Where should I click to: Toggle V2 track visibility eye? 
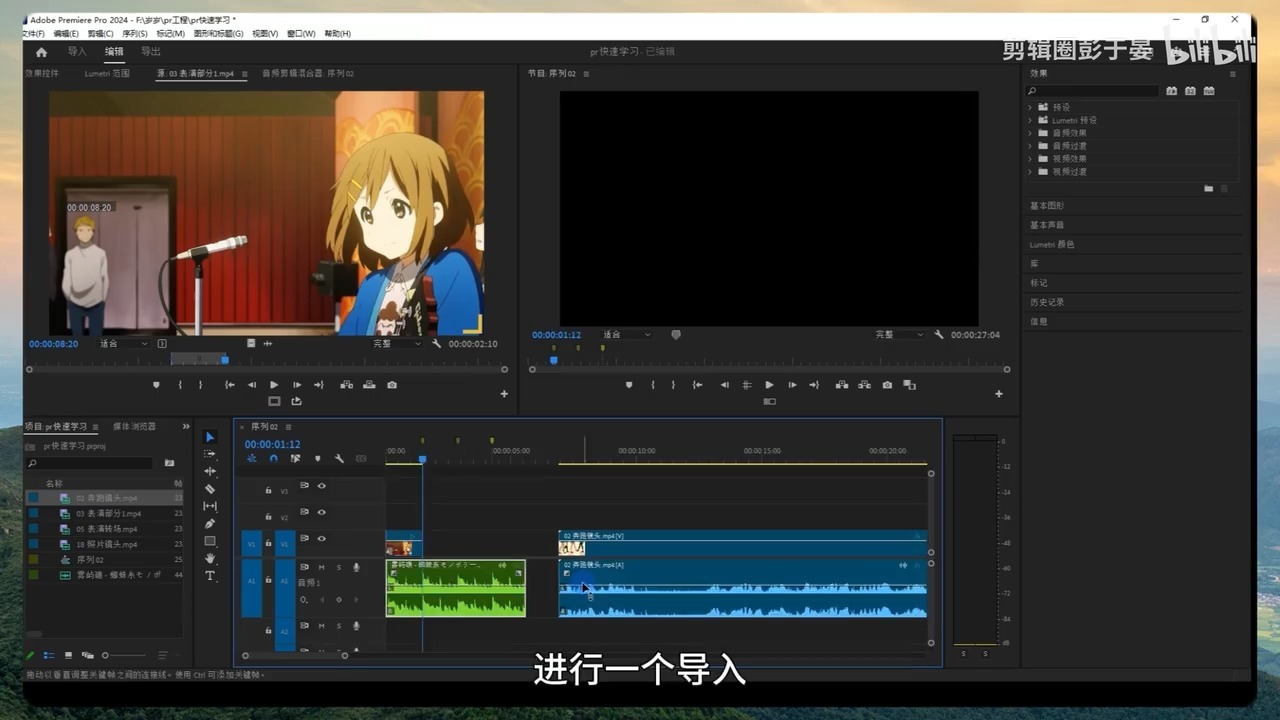322,512
